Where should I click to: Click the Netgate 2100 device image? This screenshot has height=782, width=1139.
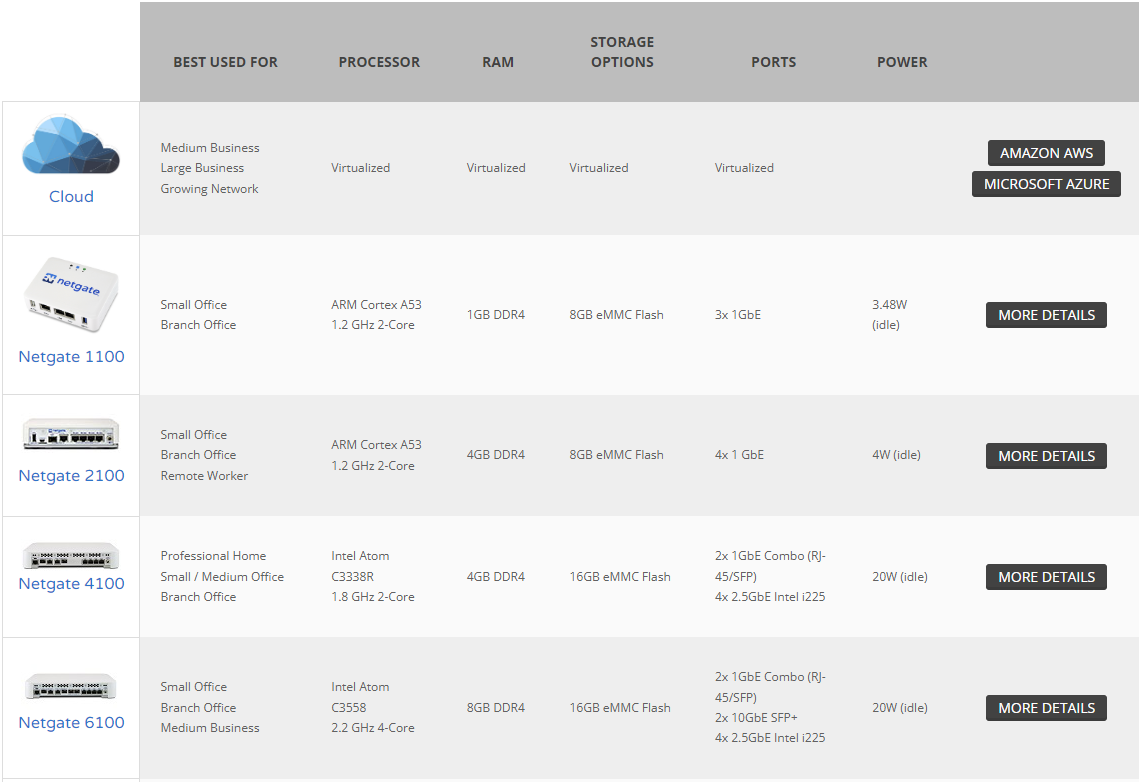[70, 433]
